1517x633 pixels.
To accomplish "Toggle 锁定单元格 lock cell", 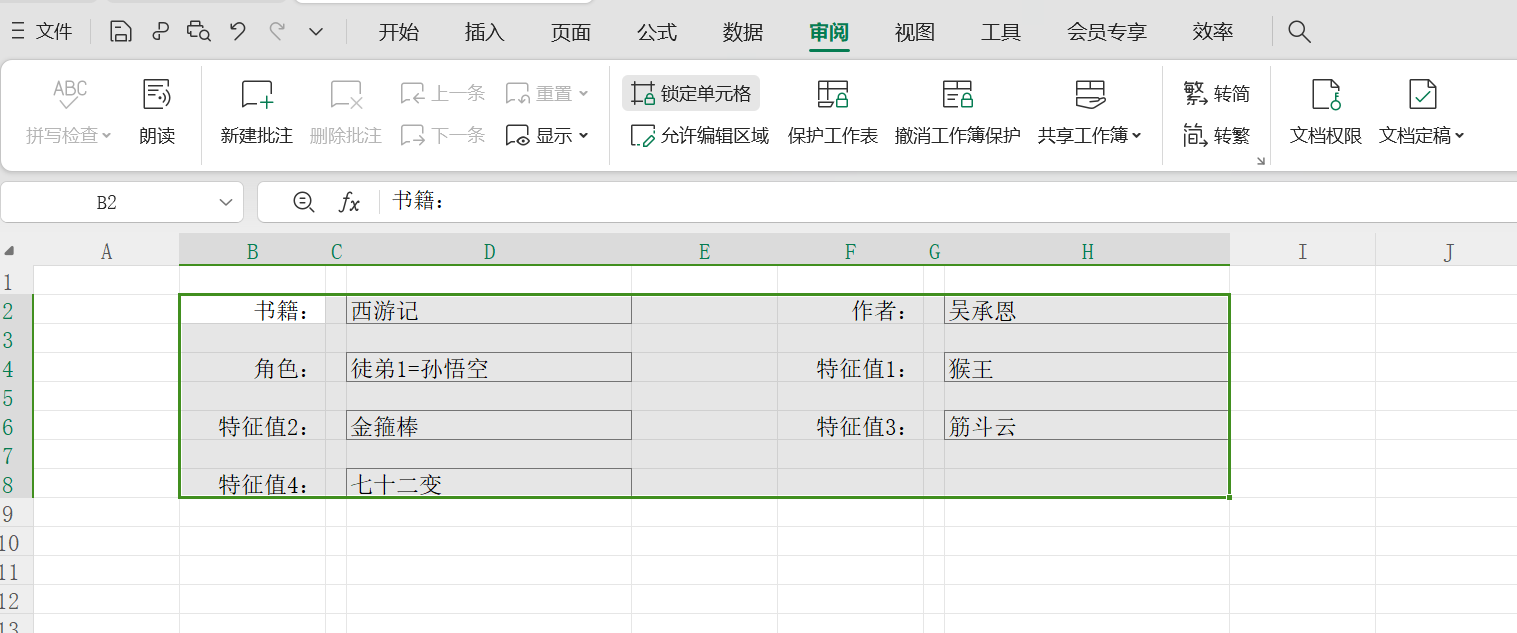I will tap(691, 93).
